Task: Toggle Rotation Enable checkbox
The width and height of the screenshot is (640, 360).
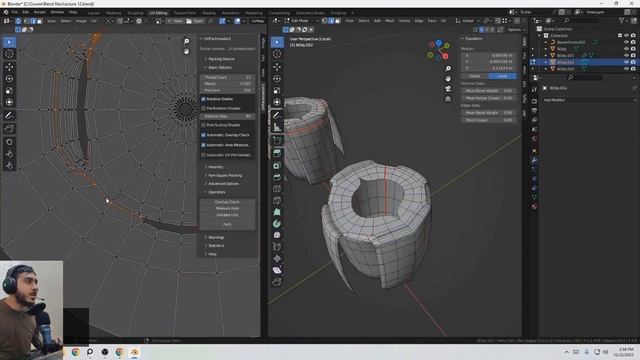Action: pyautogui.click(x=203, y=99)
